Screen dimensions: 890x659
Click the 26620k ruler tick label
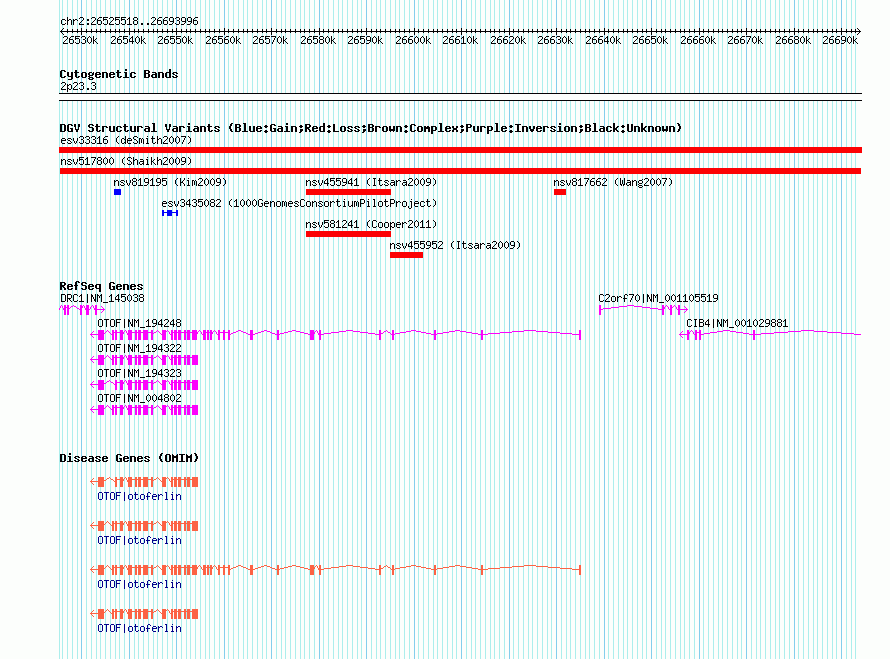507,41
